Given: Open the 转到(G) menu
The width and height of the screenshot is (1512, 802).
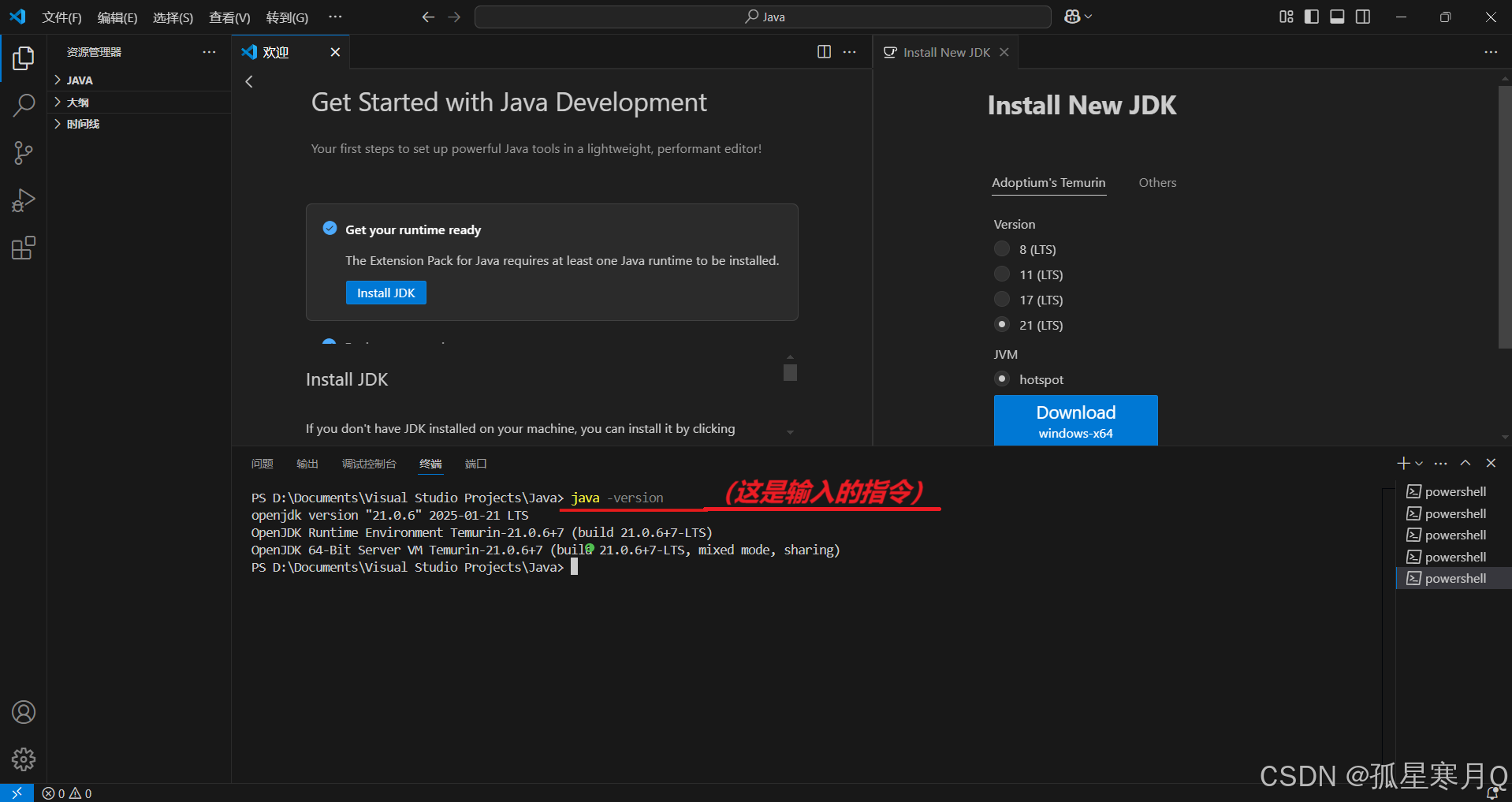Looking at the screenshot, I should (287, 17).
